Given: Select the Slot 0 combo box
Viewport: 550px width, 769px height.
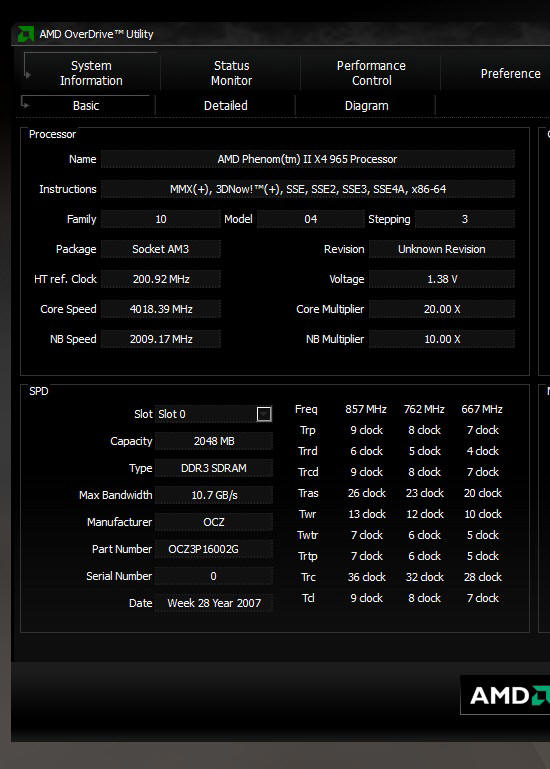Looking at the screenshot, I should coord(214,414).
